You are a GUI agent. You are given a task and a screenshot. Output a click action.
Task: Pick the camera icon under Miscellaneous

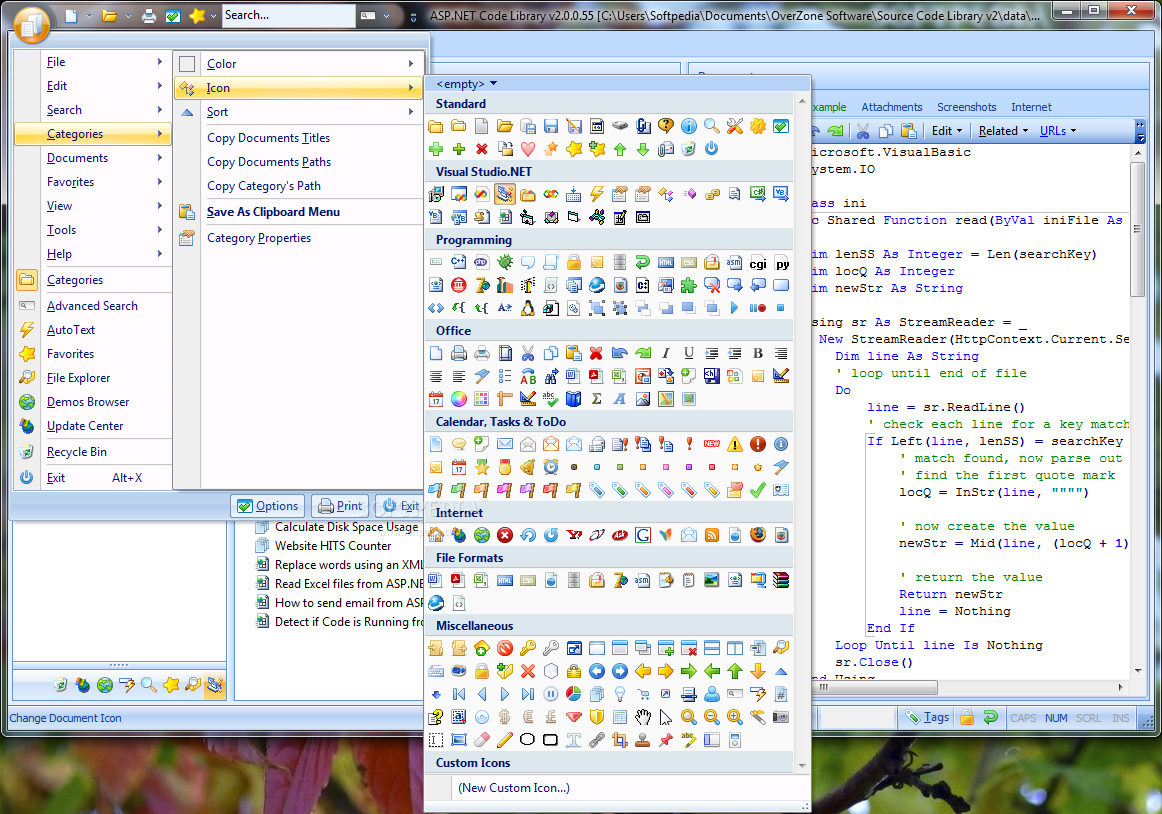tap(781, 717)
